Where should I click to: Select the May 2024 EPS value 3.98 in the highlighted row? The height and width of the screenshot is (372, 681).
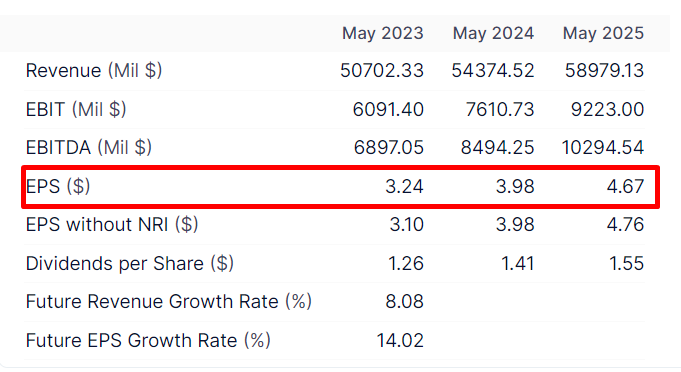(515, 187)
